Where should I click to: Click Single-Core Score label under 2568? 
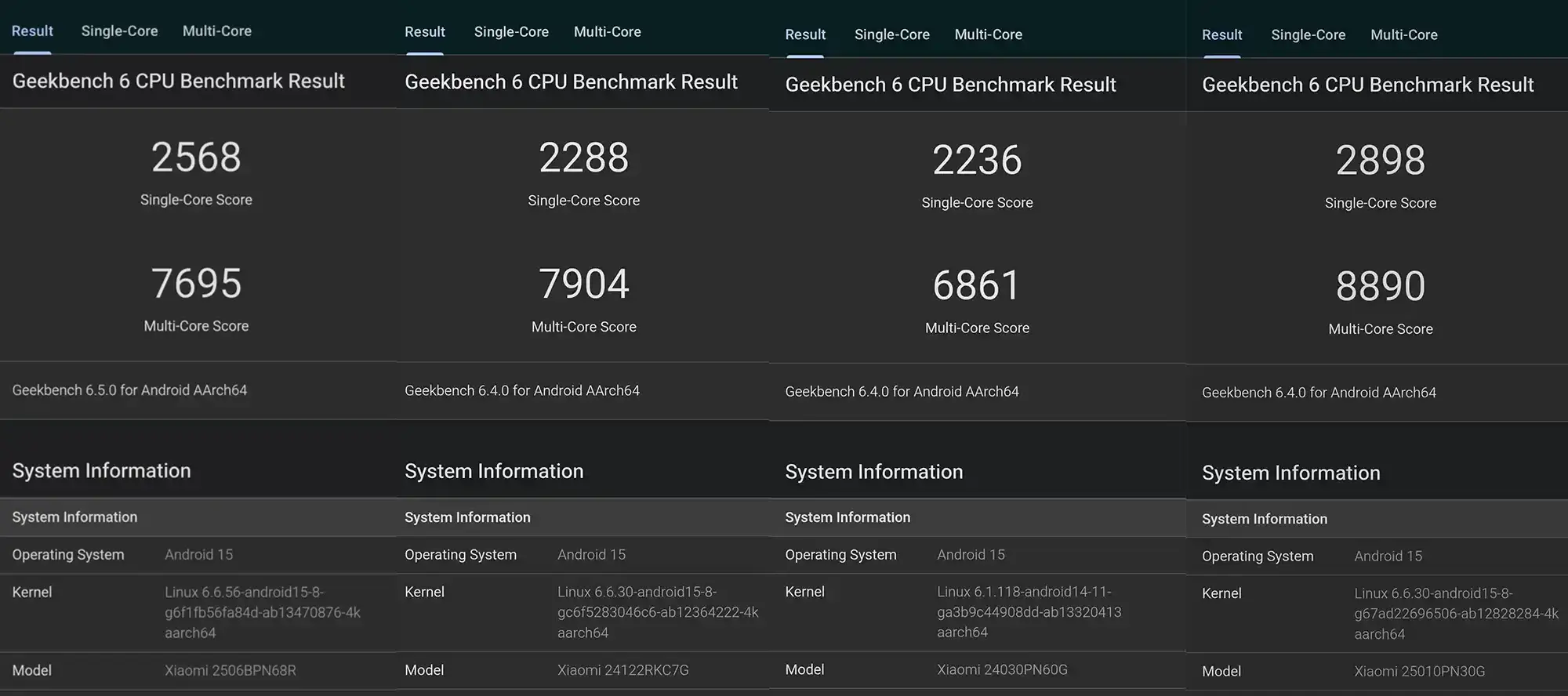tap(196, 200)
